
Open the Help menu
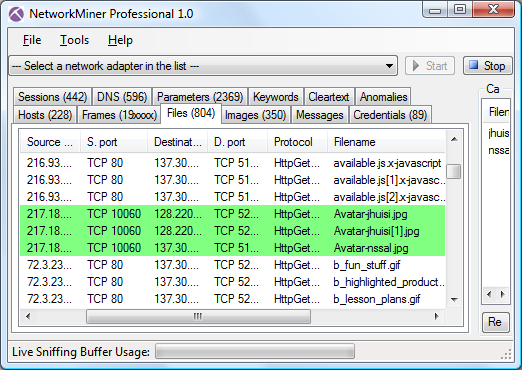click(x=120, y=40)
